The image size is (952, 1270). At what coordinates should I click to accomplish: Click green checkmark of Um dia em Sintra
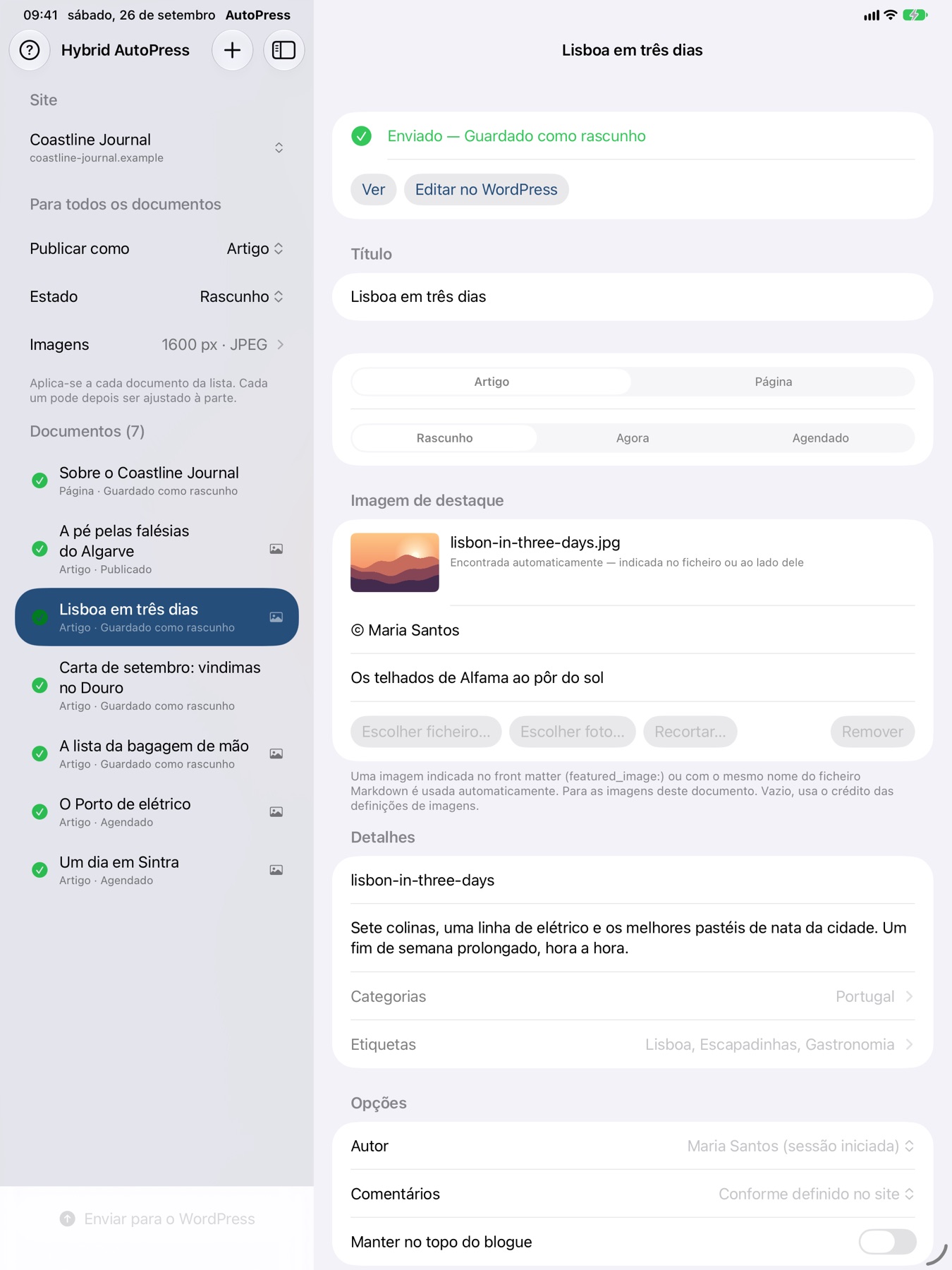pos(40,870)
